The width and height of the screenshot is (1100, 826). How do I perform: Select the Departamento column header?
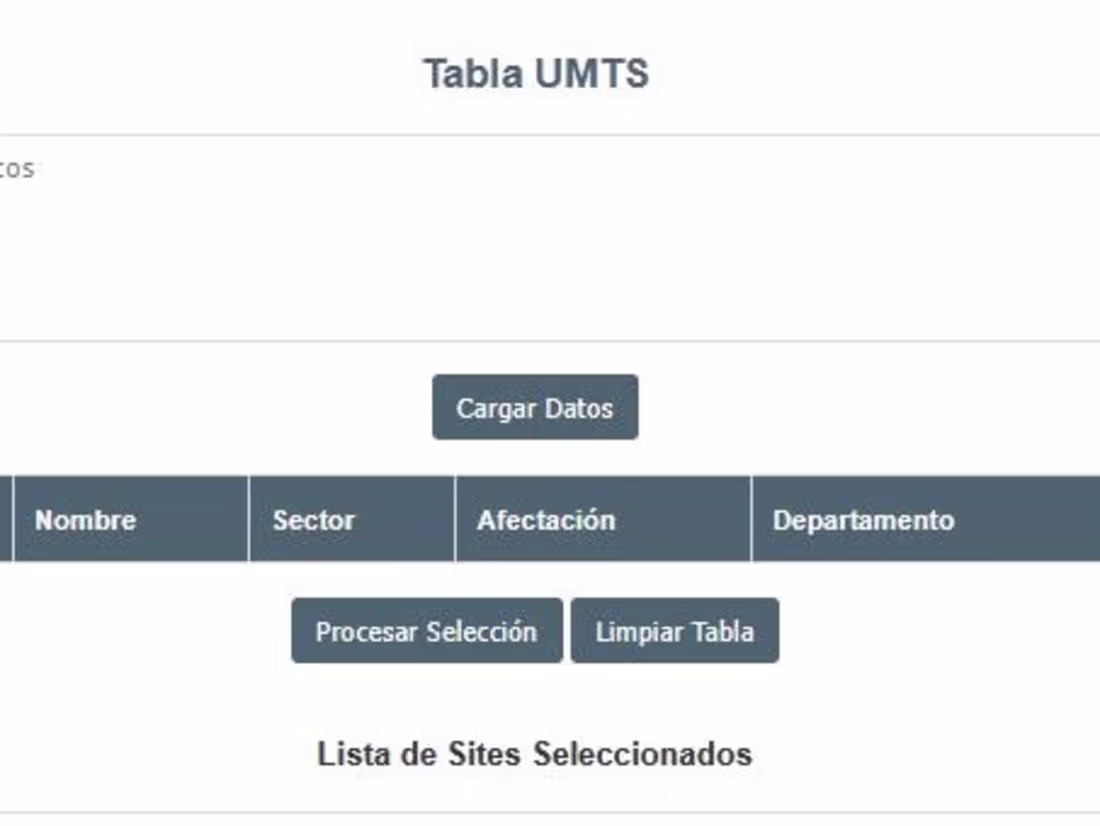coord(863,520)
